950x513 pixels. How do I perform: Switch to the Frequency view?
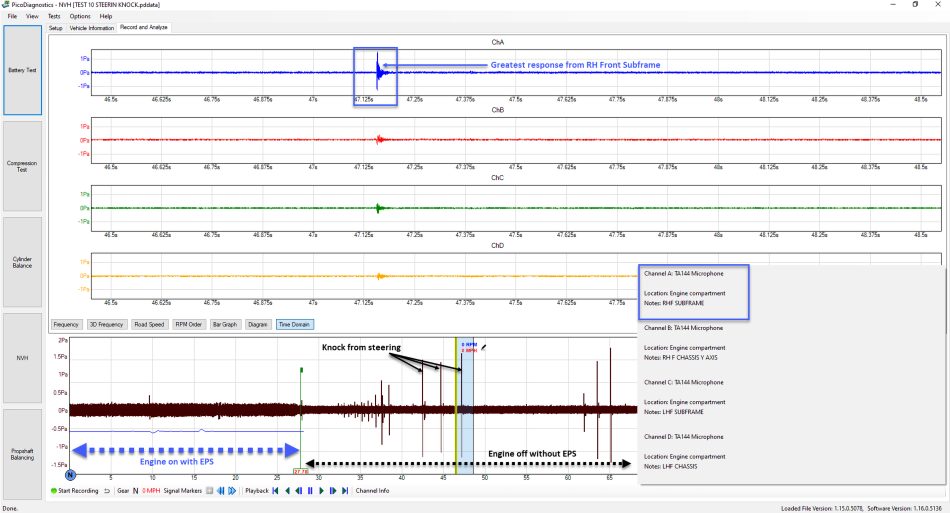coord(66,325)
